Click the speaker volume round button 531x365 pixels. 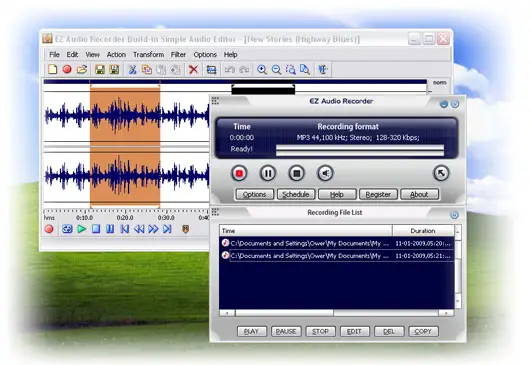(x=325, y=173)
